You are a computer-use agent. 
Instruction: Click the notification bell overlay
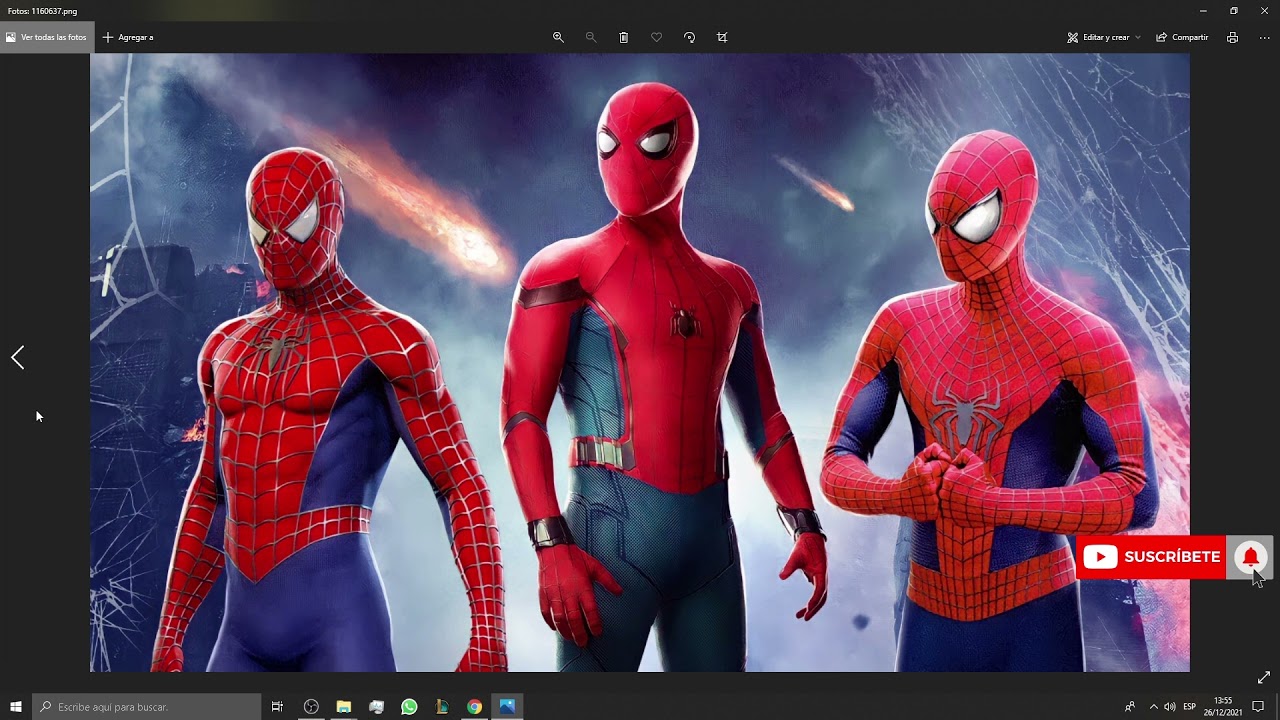pos(1250,557)
